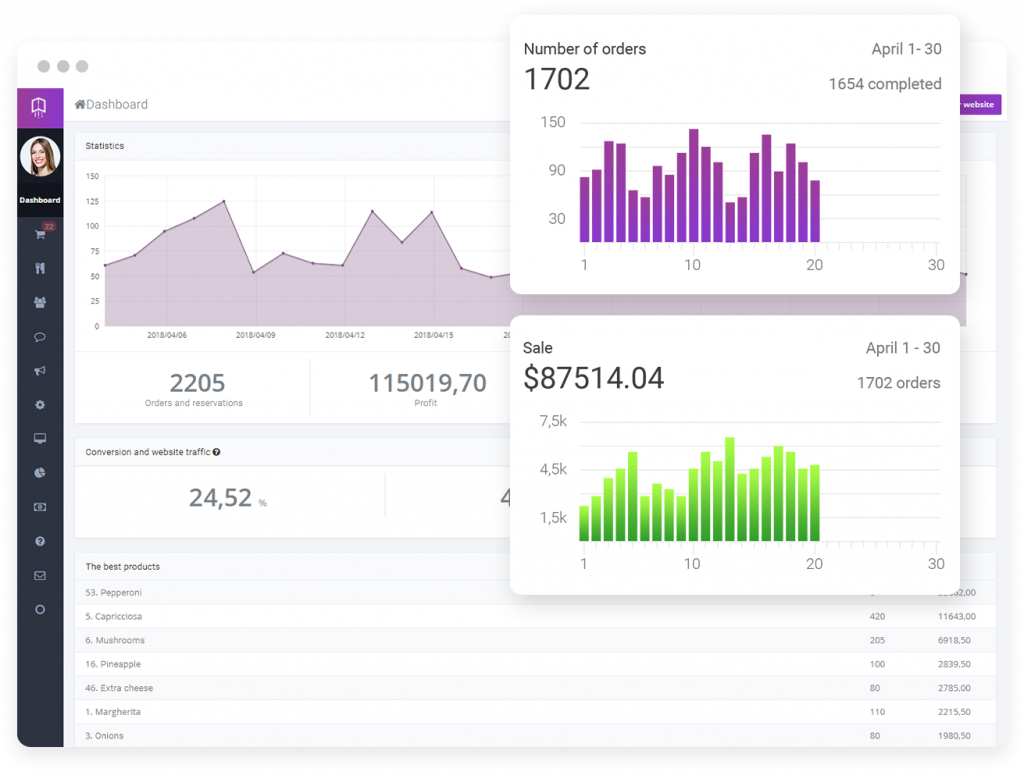Viewport: 1024px width, 772px height.
Task: Click the purple website button
Action: click(979, 105)
